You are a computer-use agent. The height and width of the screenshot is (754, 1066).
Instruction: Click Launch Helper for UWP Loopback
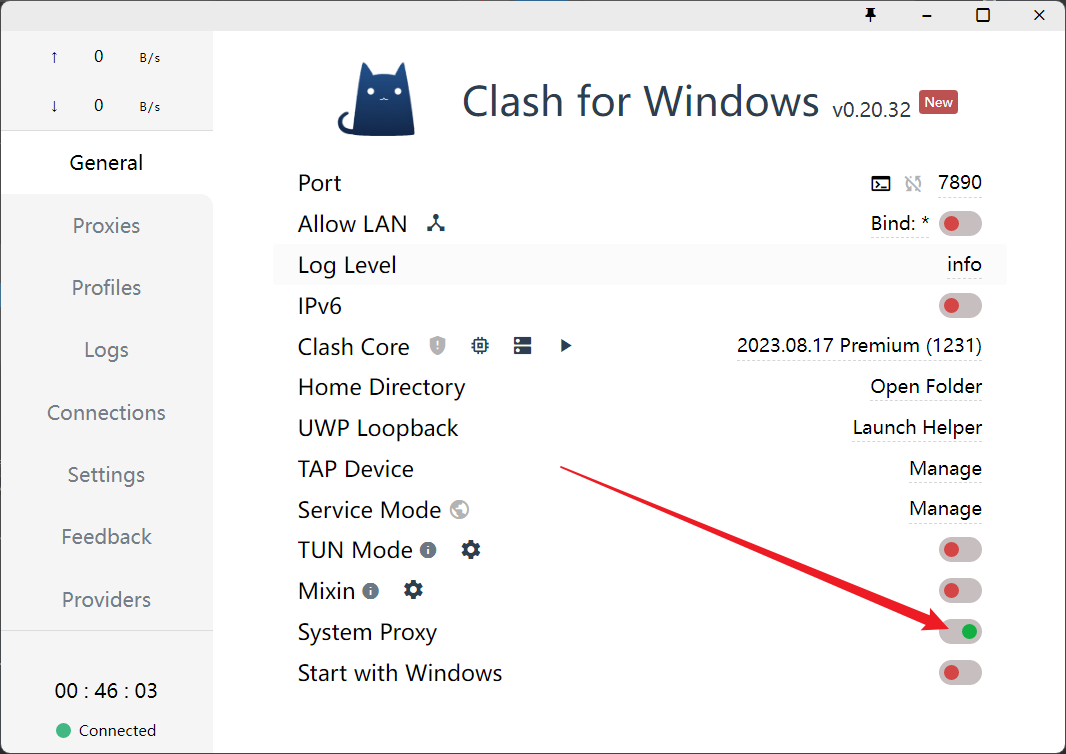917,428
